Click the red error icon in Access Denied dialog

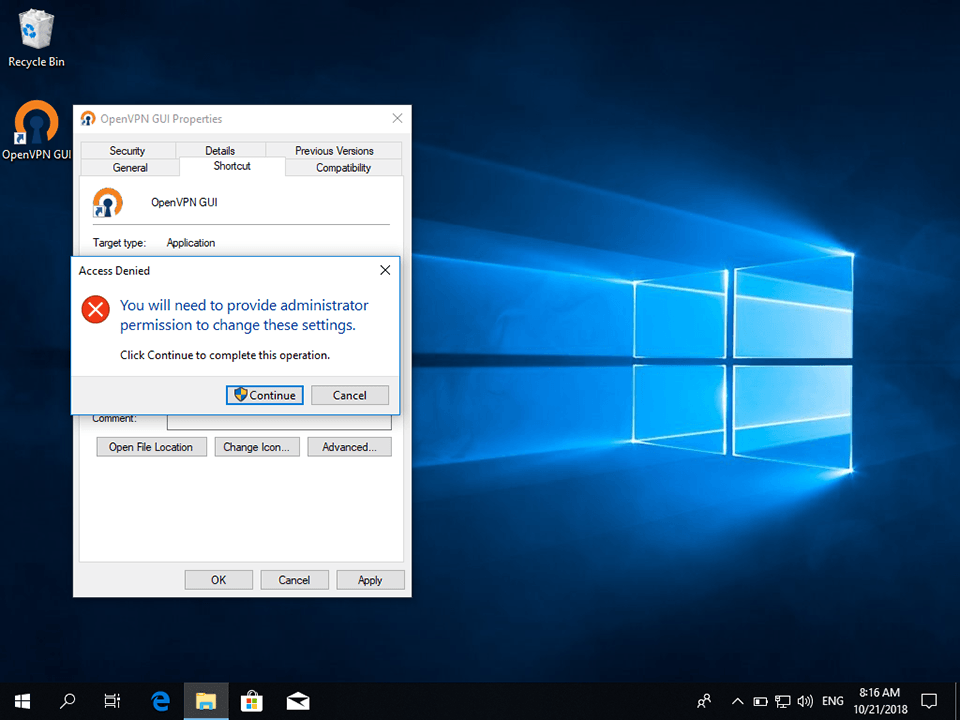coord(96,309)
